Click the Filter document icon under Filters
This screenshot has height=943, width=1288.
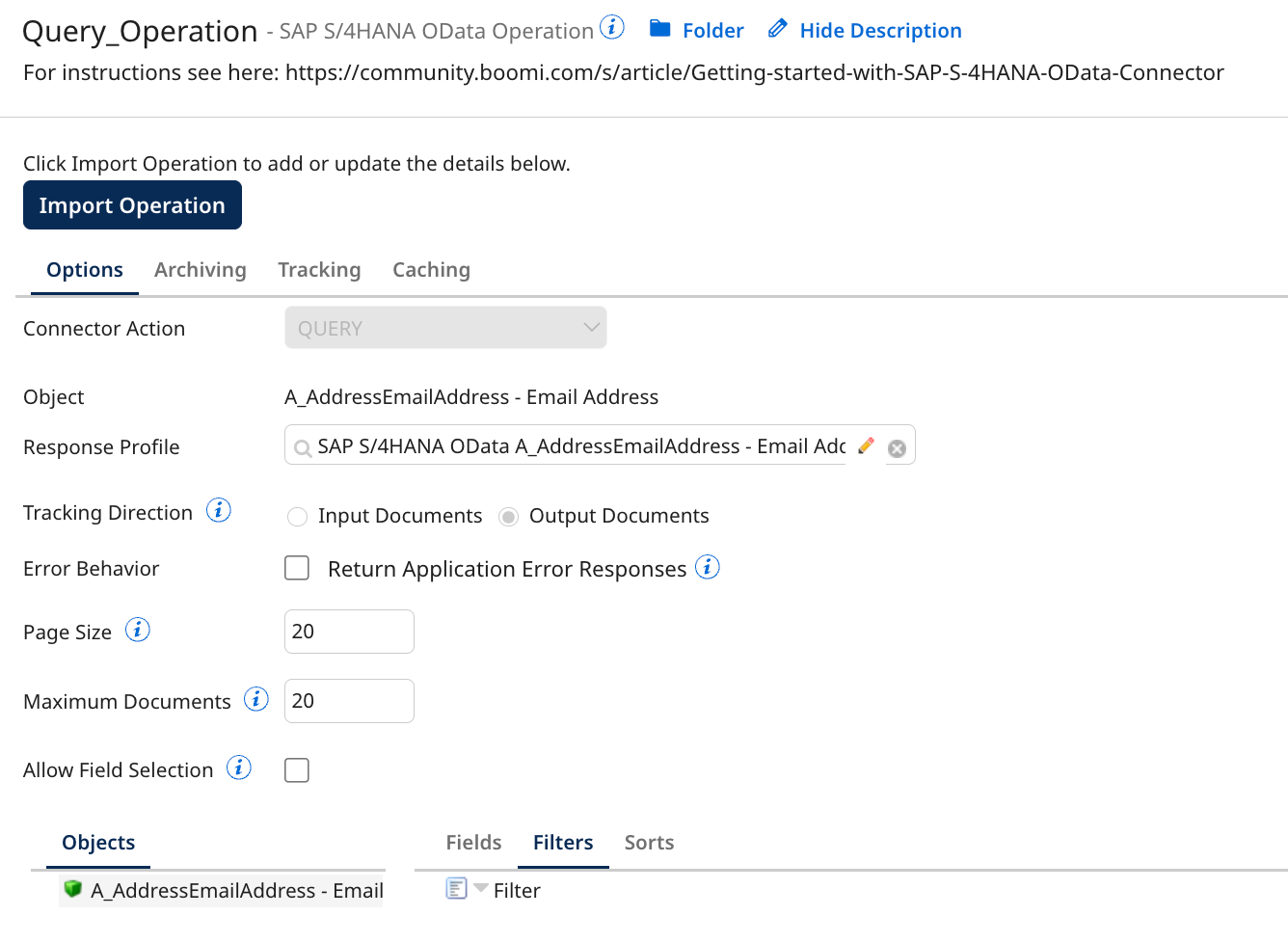pyautogui.click(x=456, y=888)
